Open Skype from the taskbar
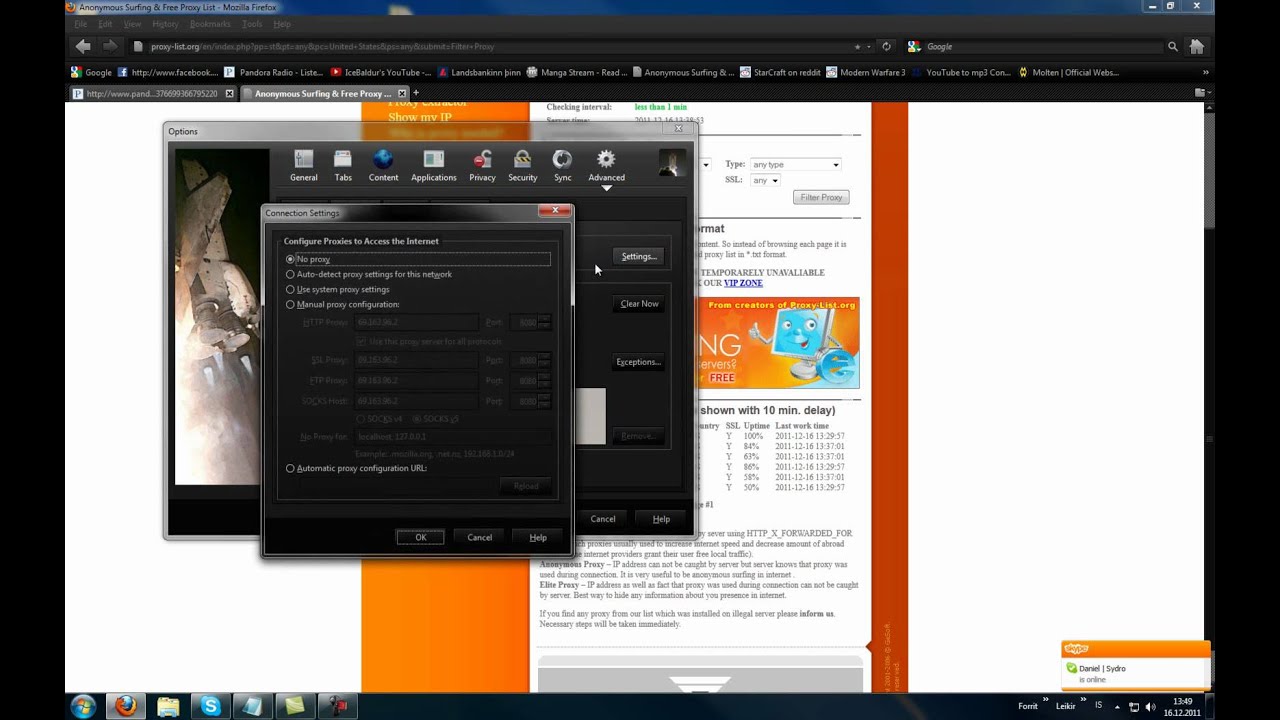The height and width of the screenshot is (720, 1280). click(210, 706)
